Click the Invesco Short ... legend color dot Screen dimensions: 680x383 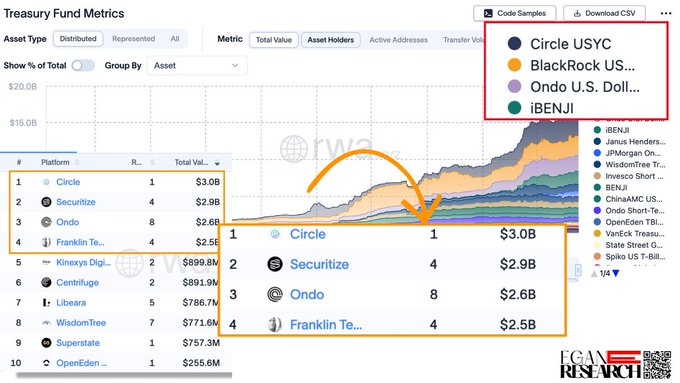click(x=597, y=176)
